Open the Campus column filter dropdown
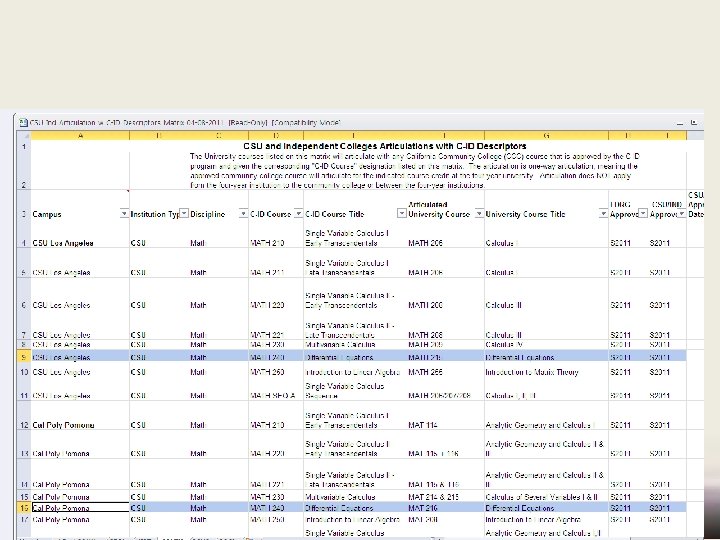This screenshot has height=540, width=720. point(124,214)
